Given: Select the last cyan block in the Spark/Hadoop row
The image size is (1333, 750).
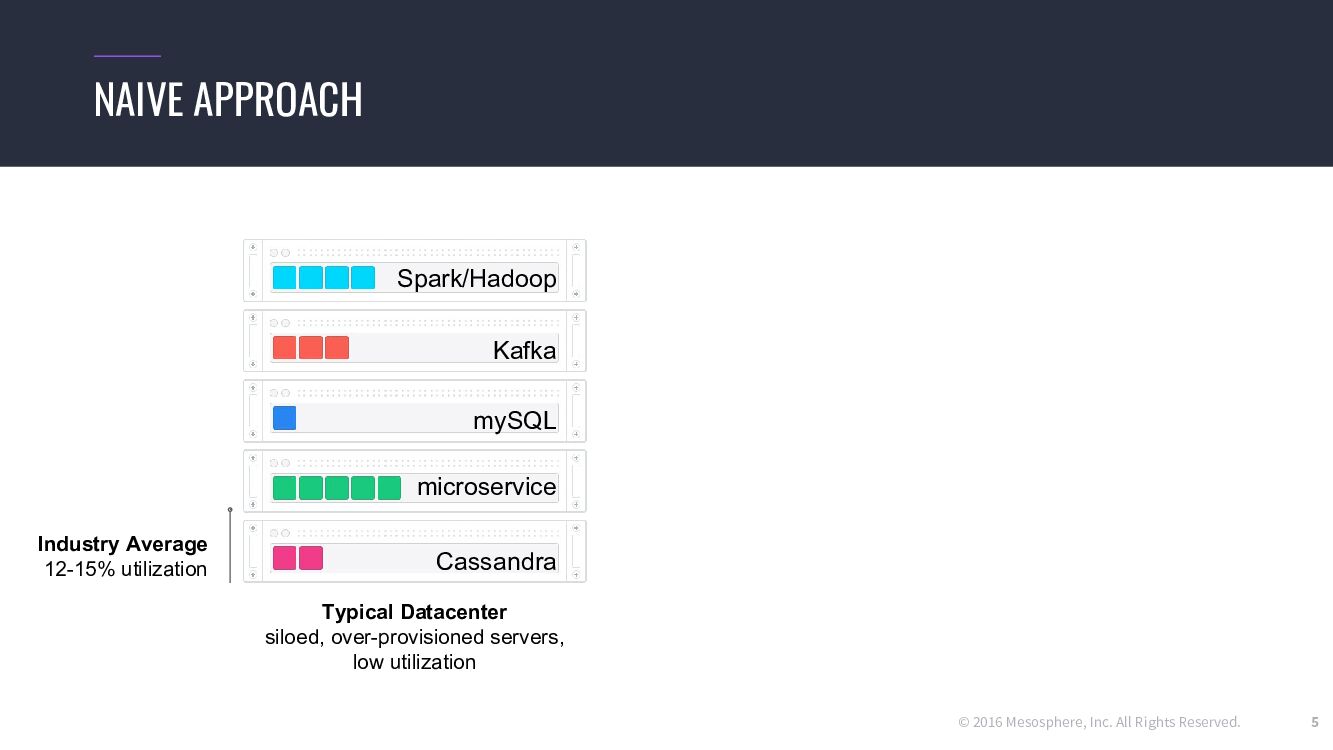Looking at the screenshot, I should [x=363, y=278].
